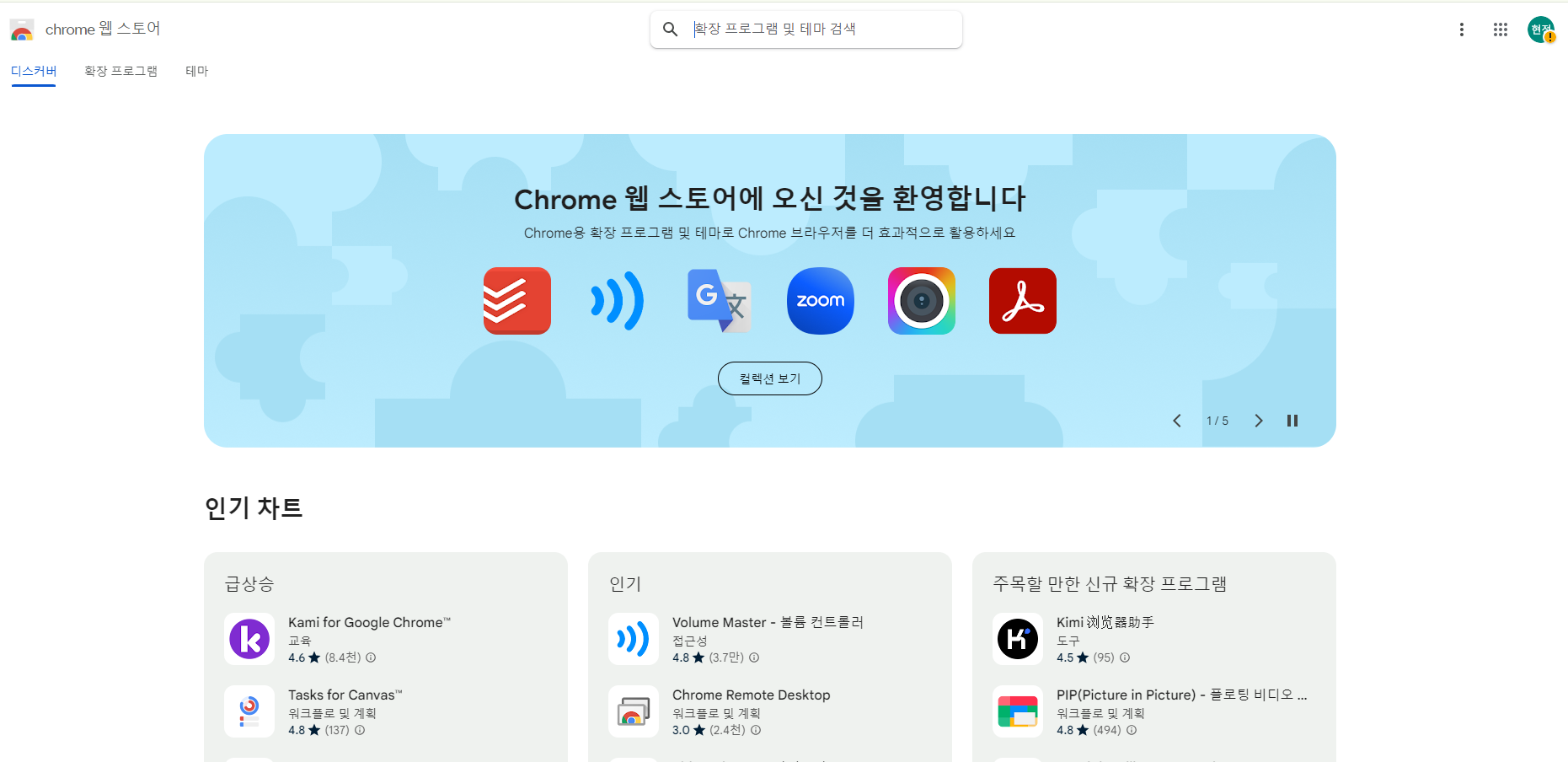Click the 교육 category under Kami
The width and height of the screenshot is (1568, 762).
300,641
